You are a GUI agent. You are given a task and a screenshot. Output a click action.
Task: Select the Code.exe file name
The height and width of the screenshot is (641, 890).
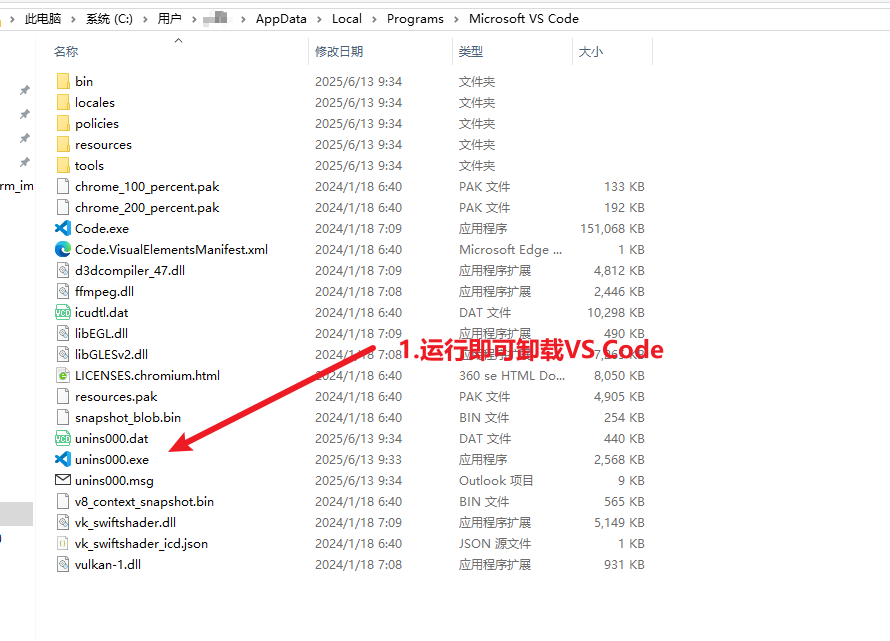[x=102, y=228]
